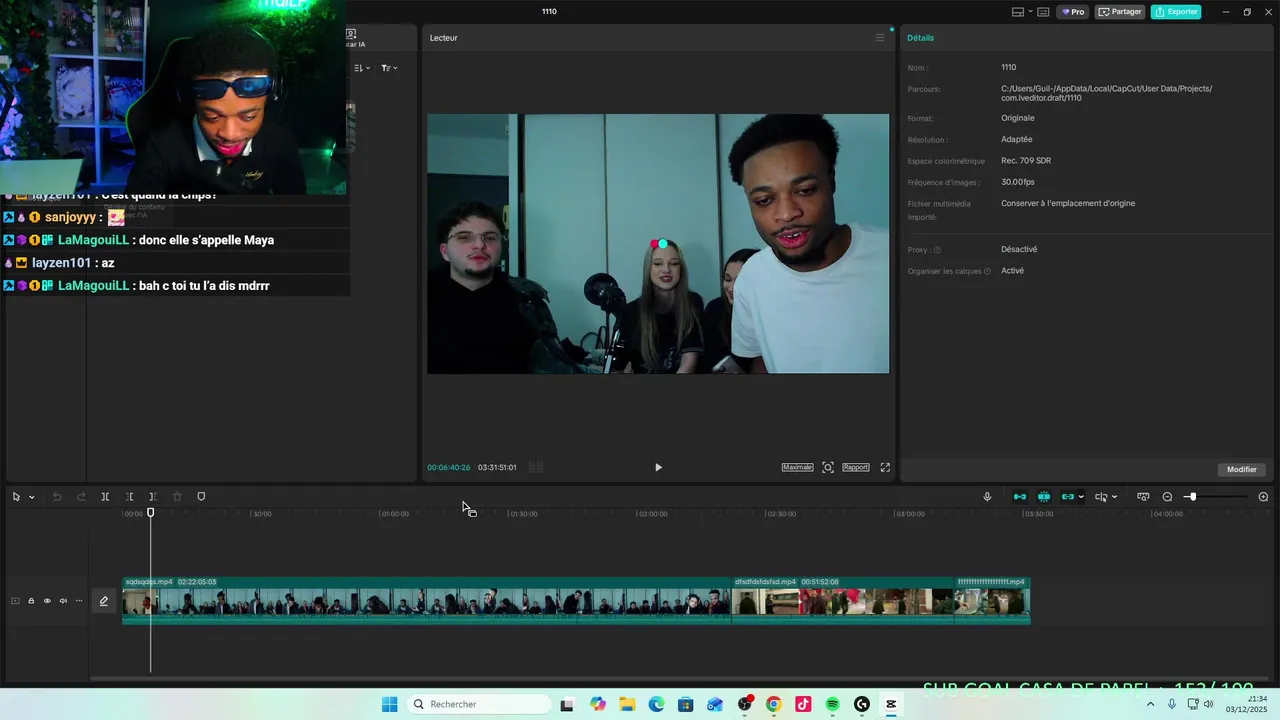Open the selection tool mode dropdown

pyautogui.click(x=32, y=497)
